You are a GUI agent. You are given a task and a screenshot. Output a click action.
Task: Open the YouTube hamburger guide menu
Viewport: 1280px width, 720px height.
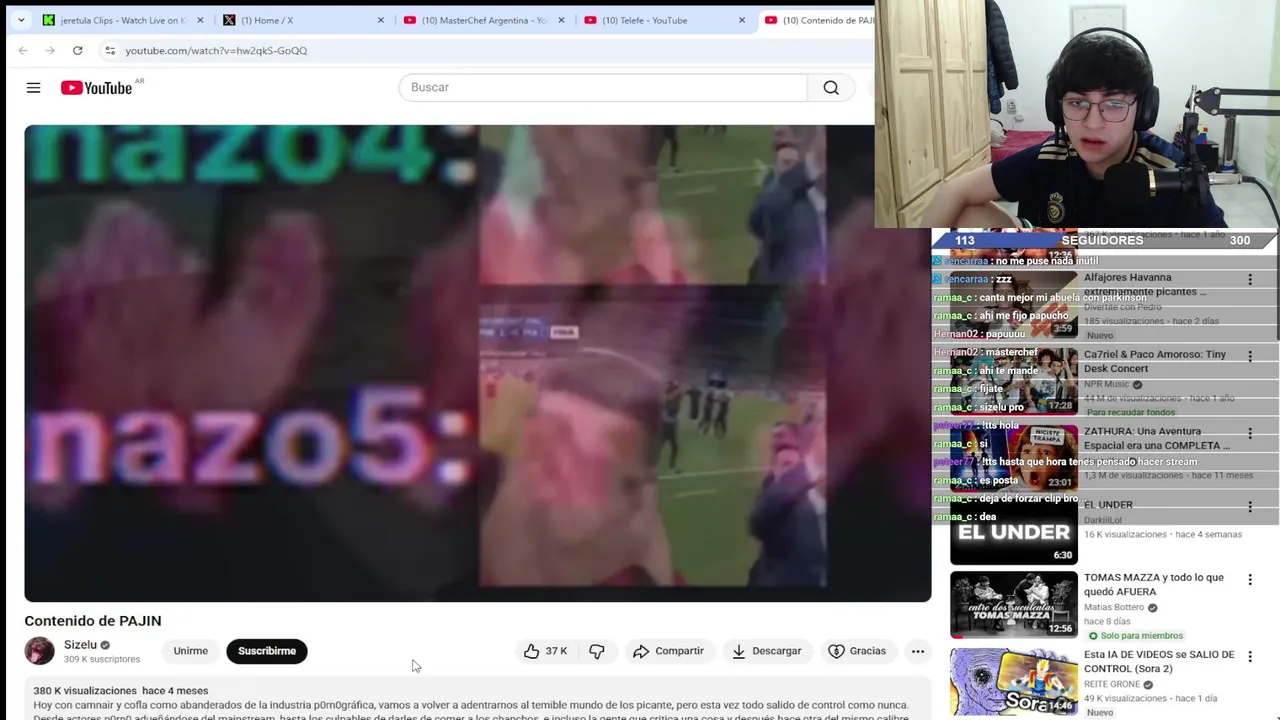[x=33, y=88]
